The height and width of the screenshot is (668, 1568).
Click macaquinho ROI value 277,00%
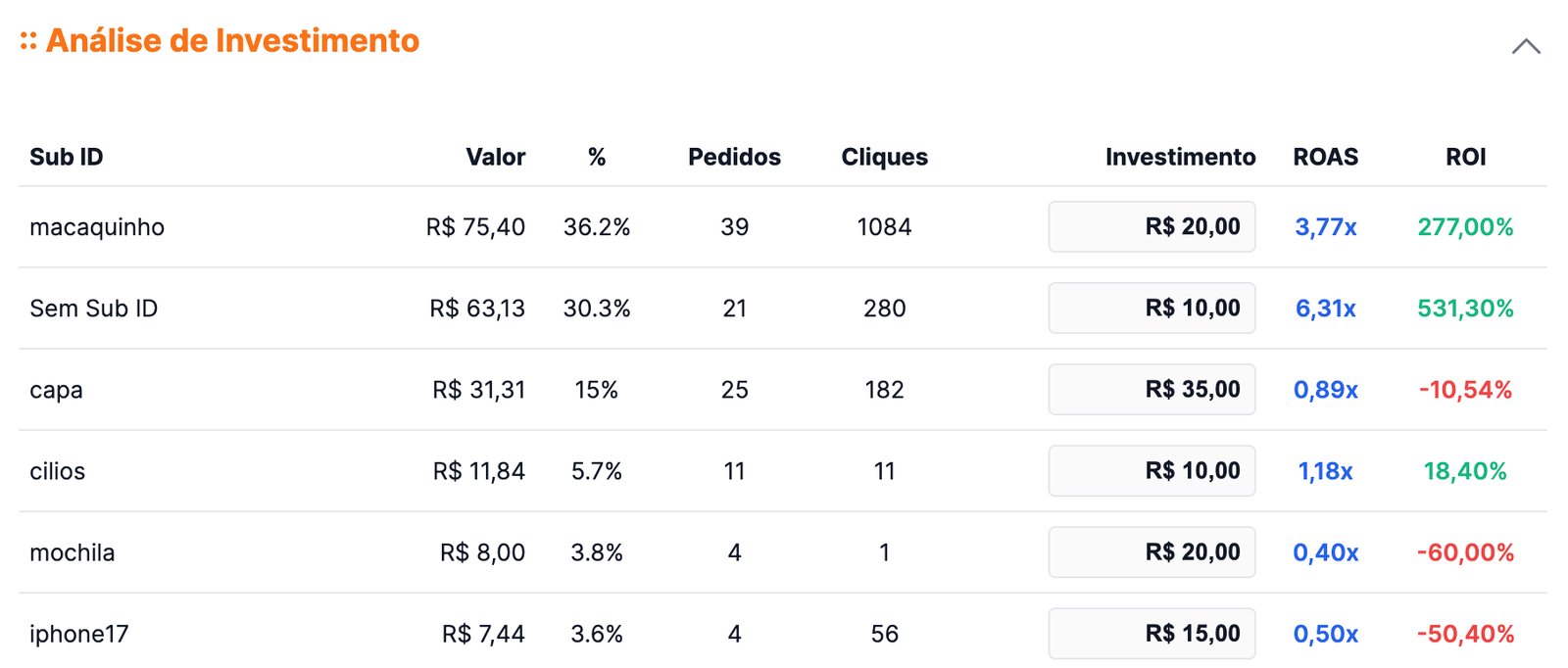(1465, 227)
